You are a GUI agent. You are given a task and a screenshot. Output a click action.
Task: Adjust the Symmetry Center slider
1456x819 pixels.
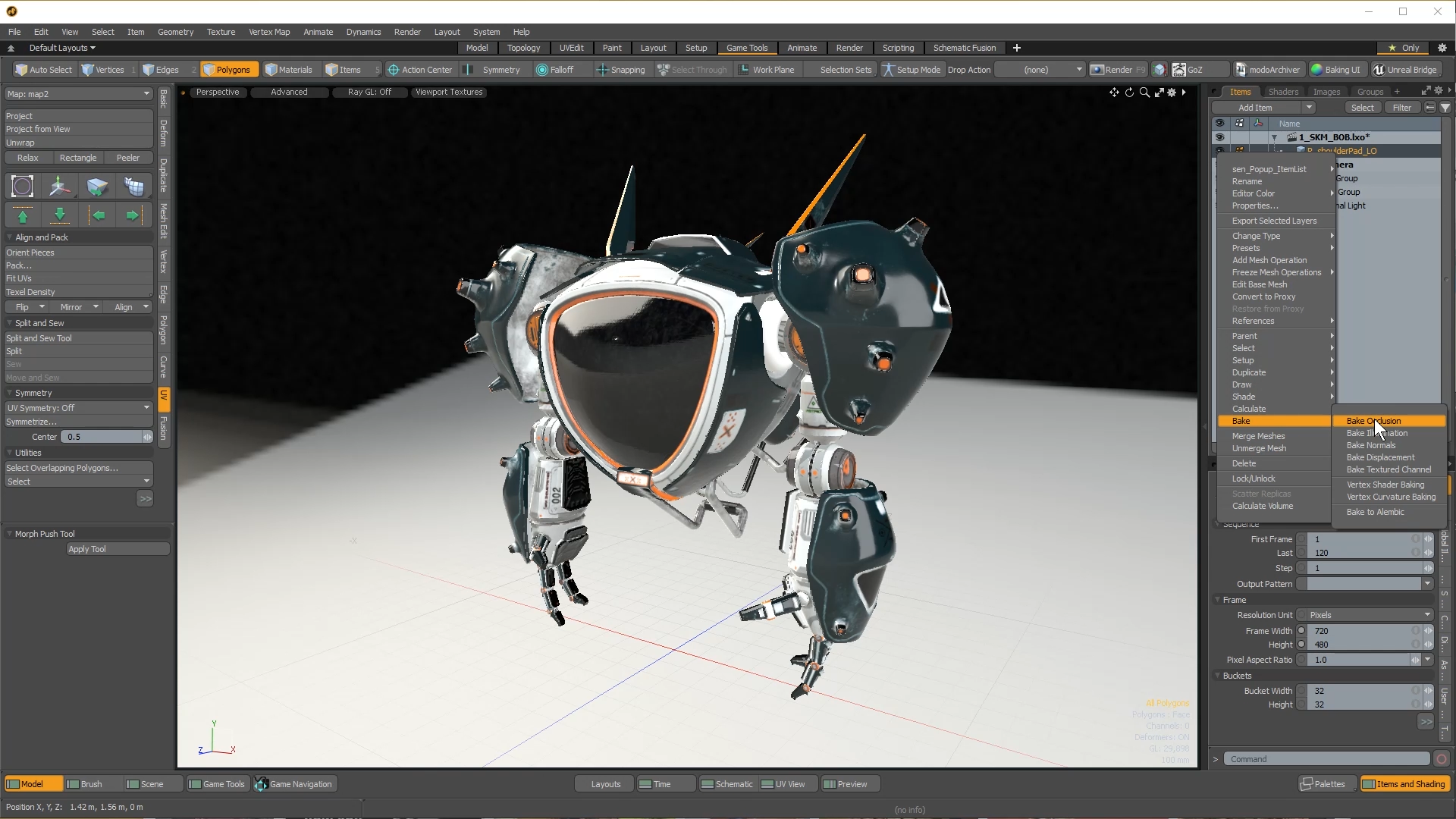[106, 436]
